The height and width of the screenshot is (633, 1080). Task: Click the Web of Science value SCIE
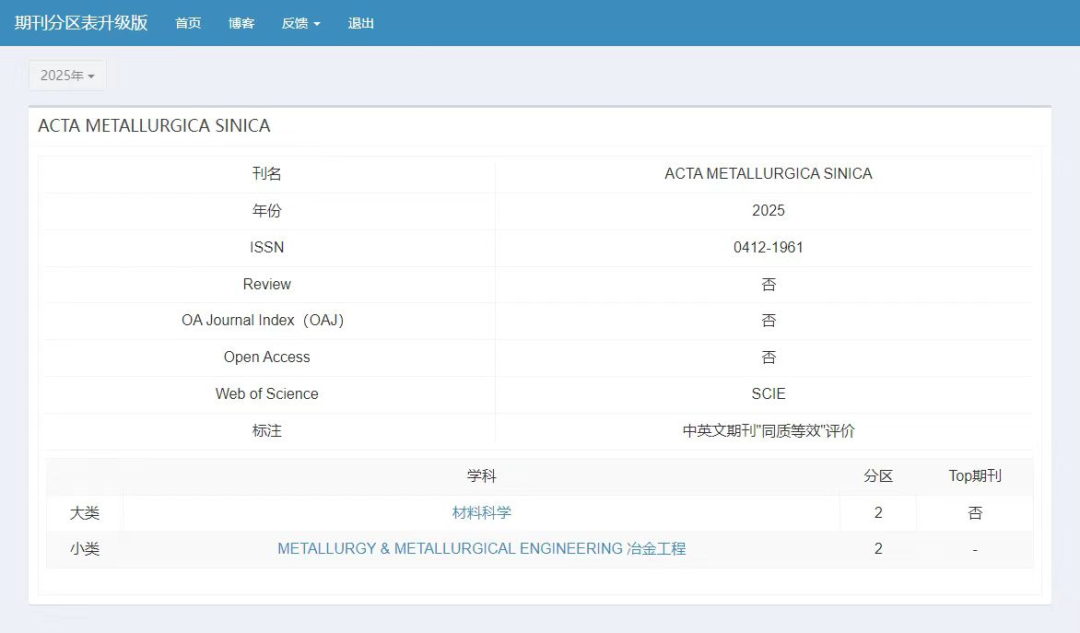(768, 394)
